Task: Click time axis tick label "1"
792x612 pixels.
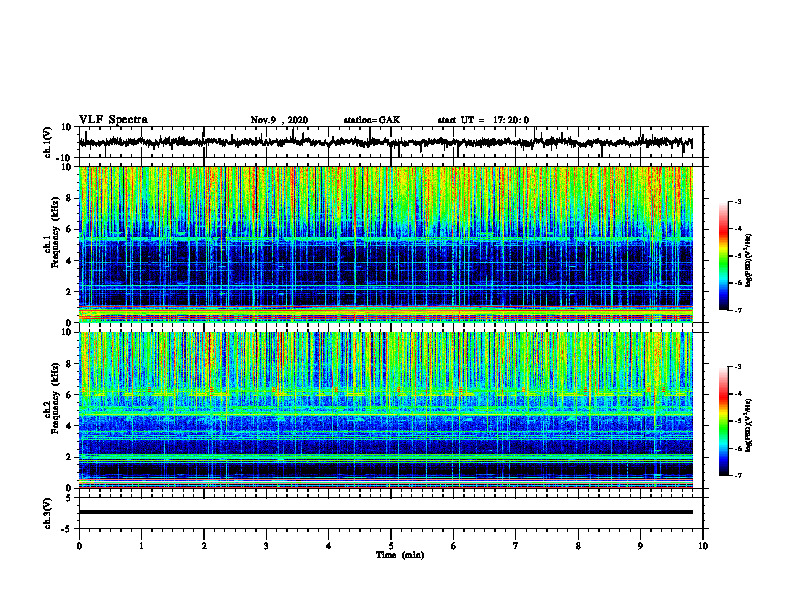Action: click(x=141, y=546)
